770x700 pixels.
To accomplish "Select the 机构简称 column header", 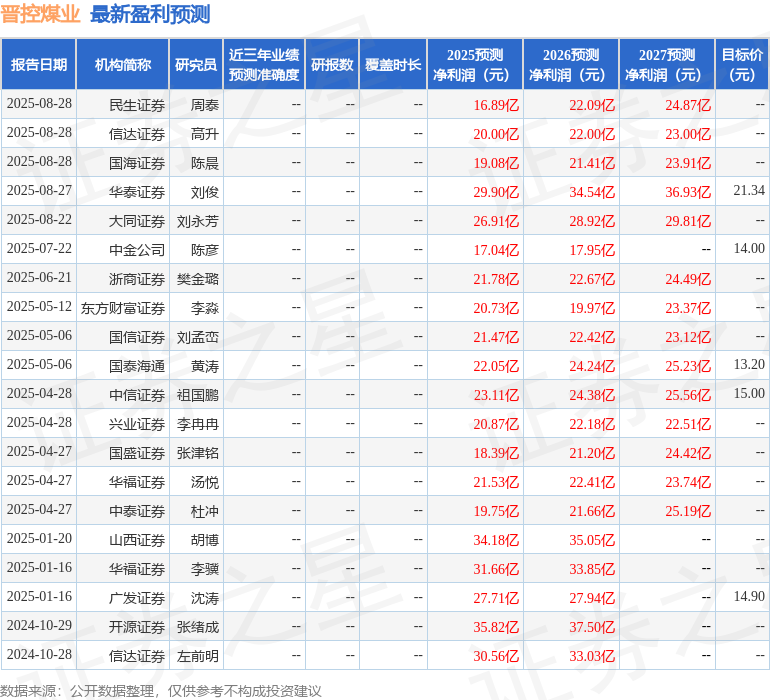I will (x=123, y=64).
